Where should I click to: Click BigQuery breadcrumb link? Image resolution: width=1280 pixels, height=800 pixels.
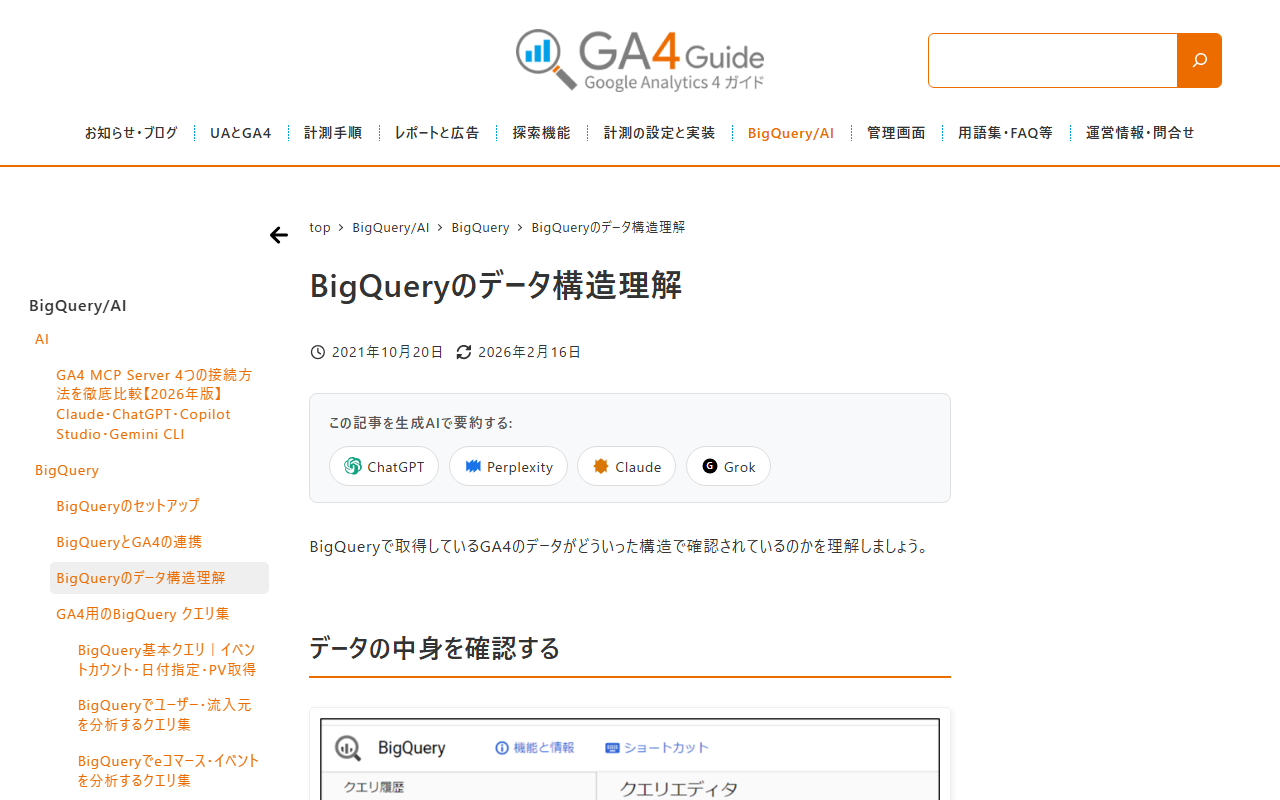(x=480, y=228)
